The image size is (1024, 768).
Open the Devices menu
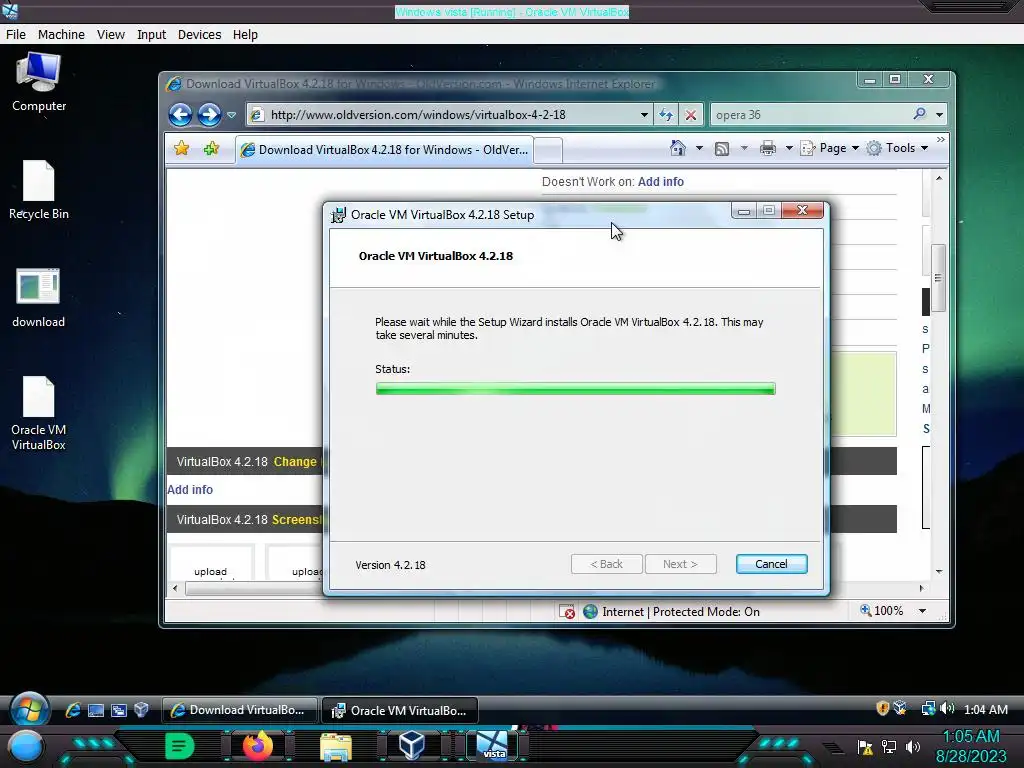point(200,35)
